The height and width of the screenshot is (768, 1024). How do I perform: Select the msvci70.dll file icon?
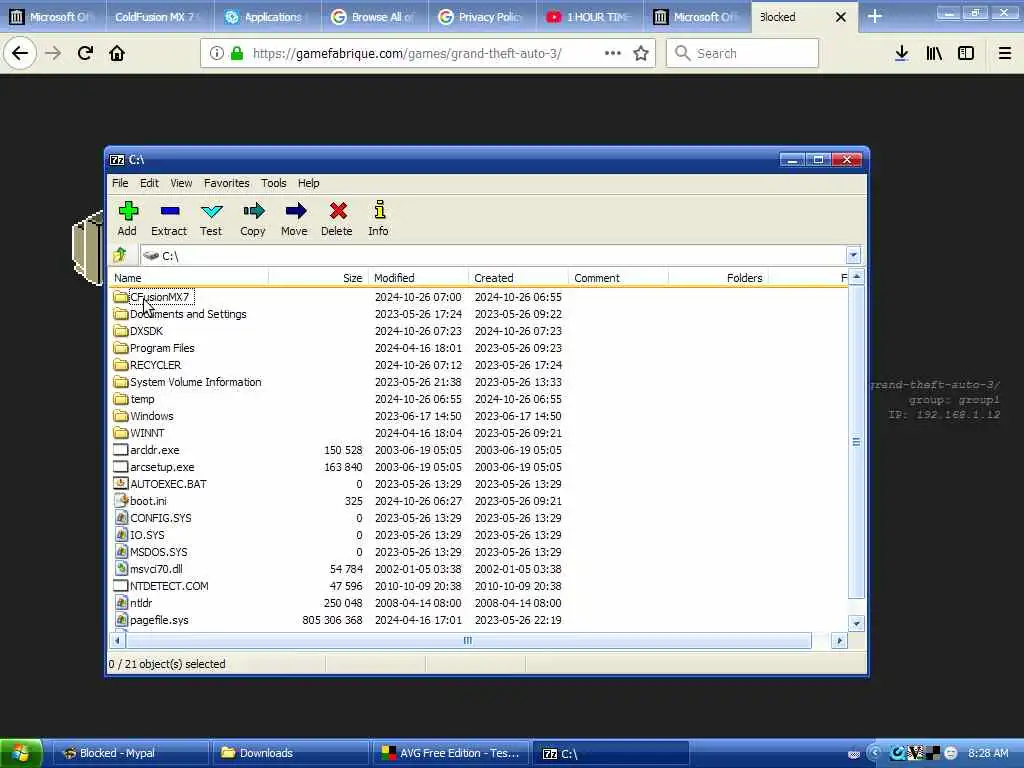121,569
